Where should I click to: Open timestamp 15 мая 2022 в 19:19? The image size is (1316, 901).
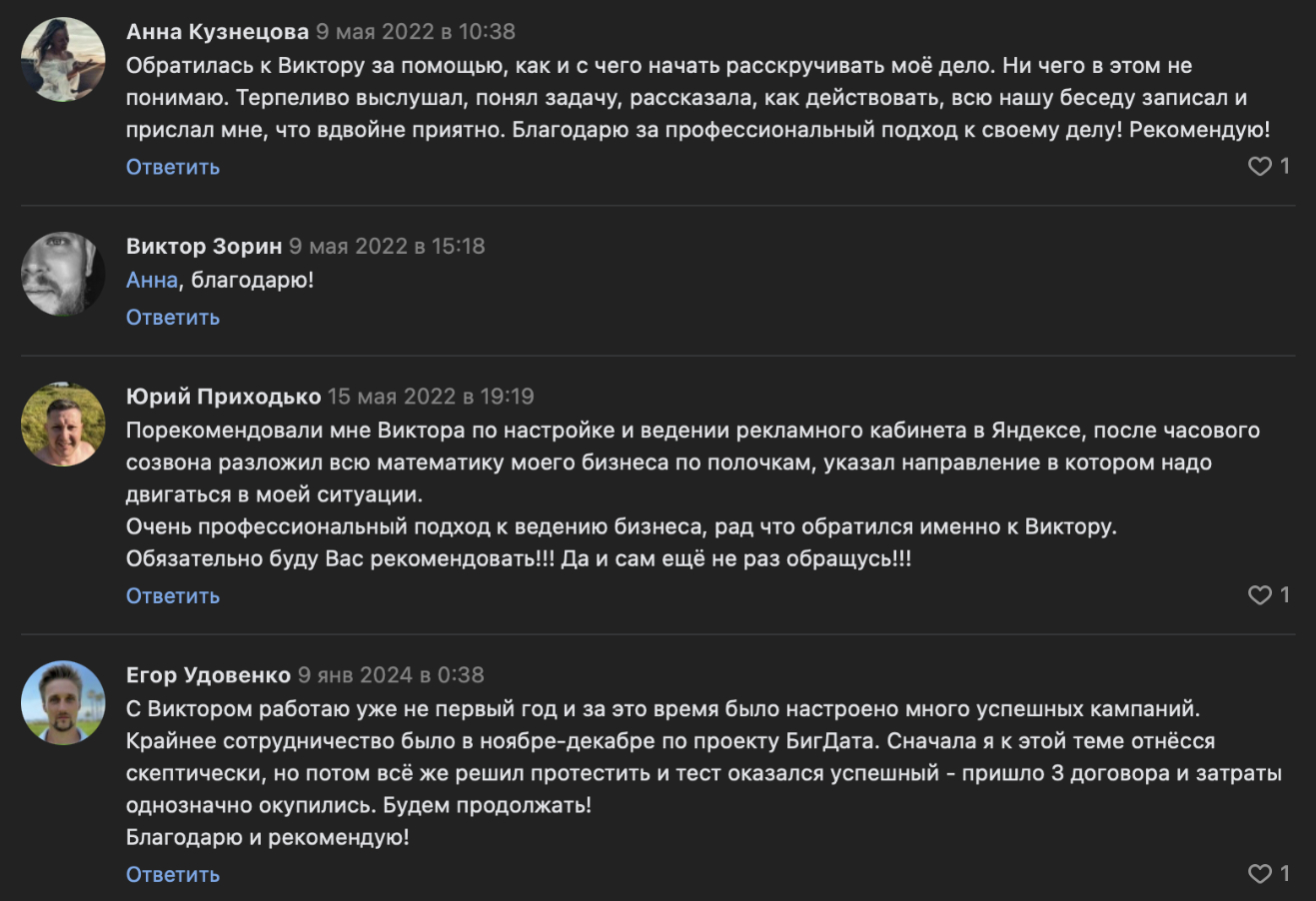431,397
